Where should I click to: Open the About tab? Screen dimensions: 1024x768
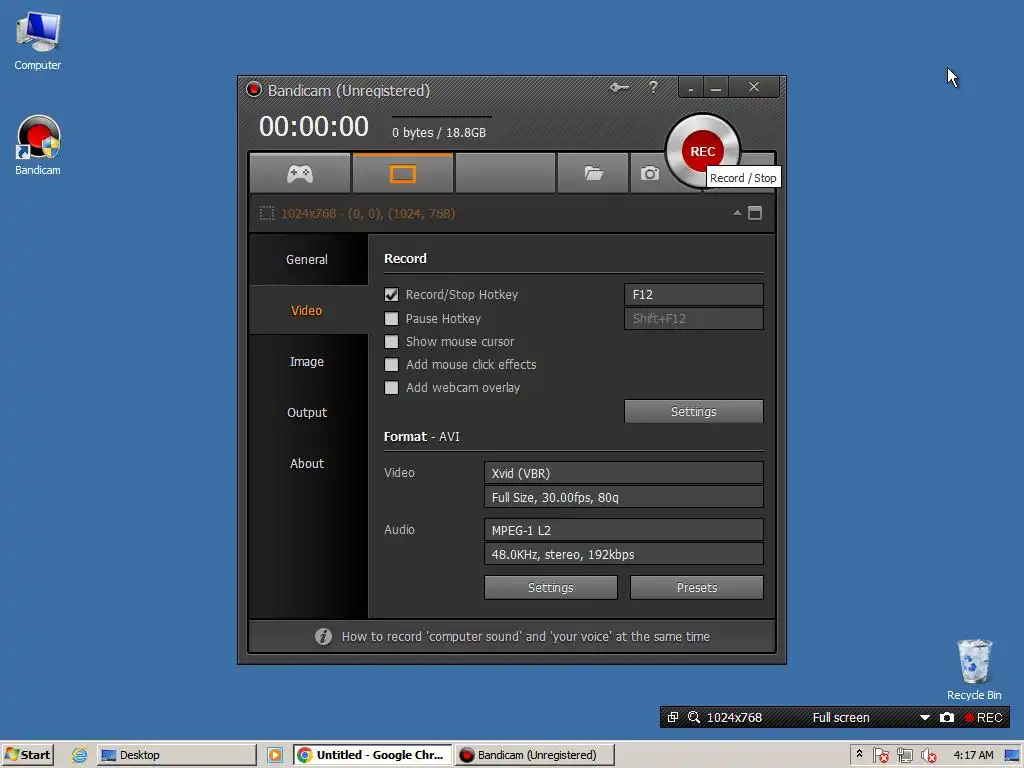tap(307, 463)
